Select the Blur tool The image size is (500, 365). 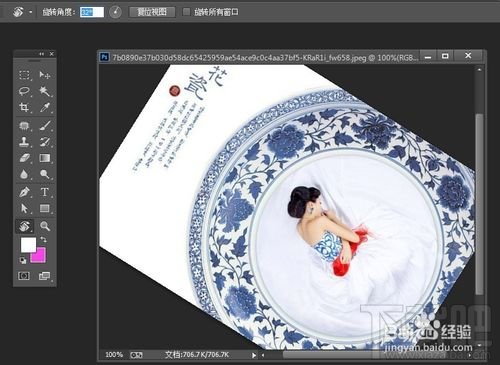pyautogui.click(x=24, y=174)
